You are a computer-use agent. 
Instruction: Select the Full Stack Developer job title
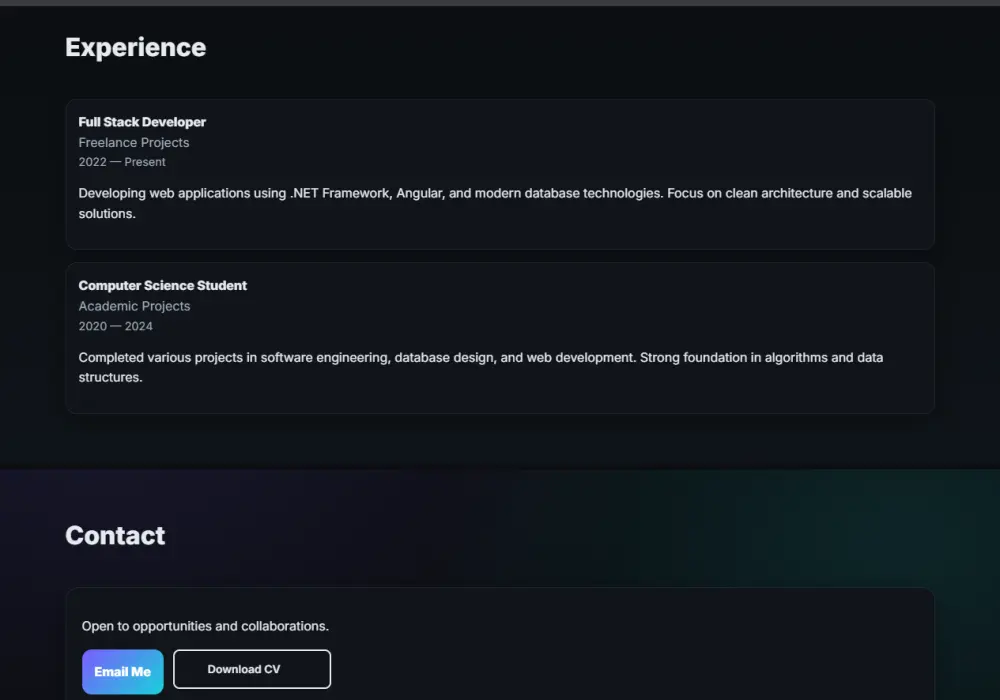(x=142, y=122)
